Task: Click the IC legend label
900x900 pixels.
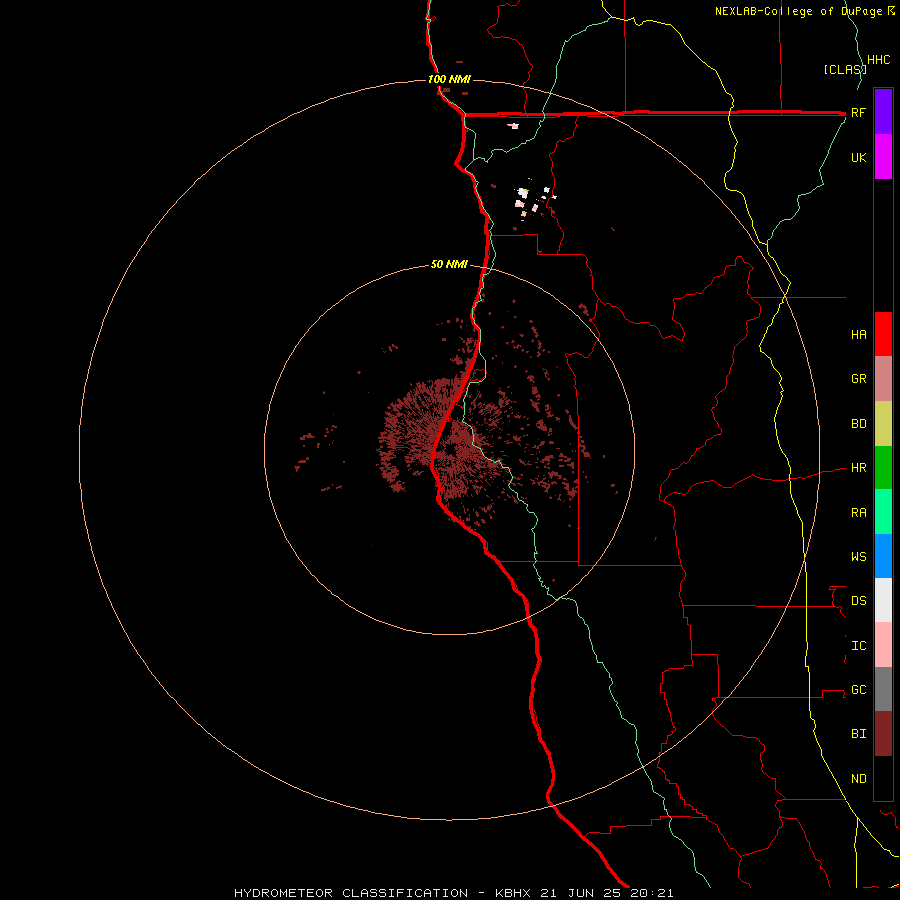Action: (x=859, y=646)
